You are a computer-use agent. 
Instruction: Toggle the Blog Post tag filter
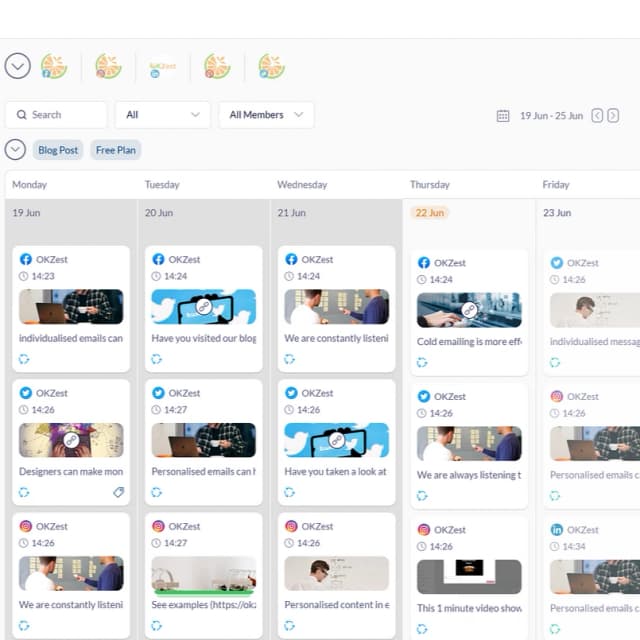pyautogui.click(x=59, y=150)
